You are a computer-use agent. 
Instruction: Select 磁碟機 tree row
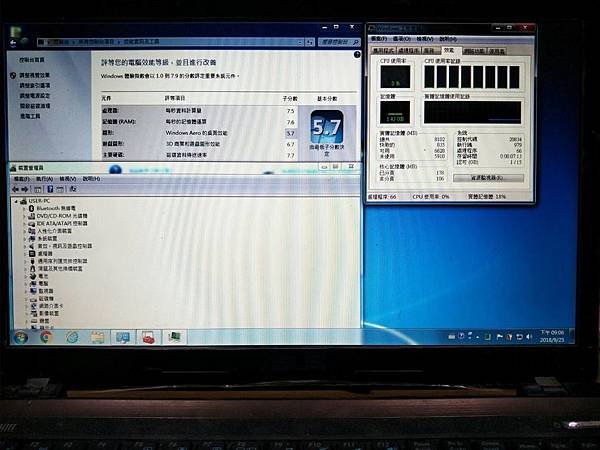click(x=42, y=298)
